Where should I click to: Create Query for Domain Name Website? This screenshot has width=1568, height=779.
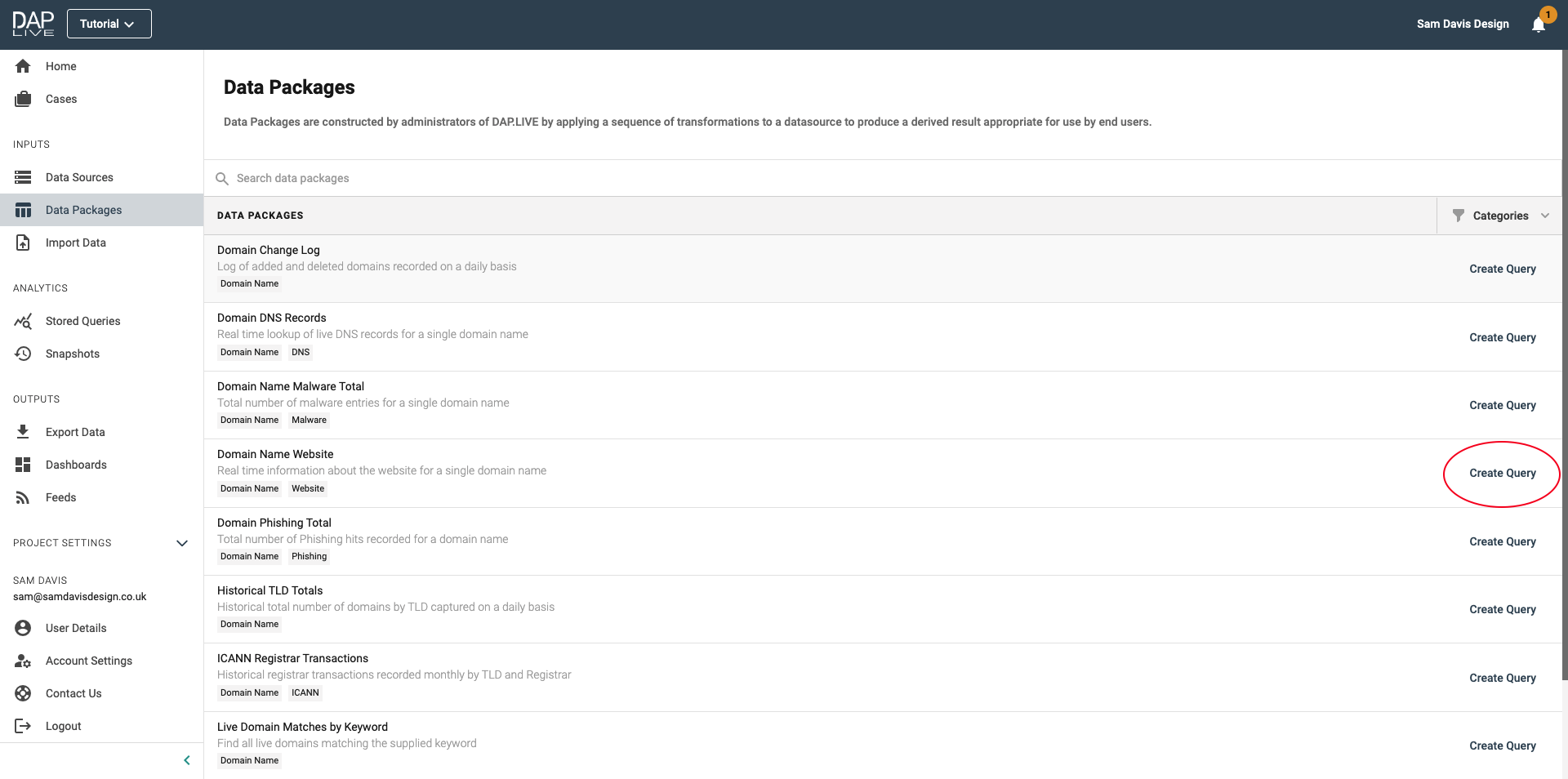1502,474
